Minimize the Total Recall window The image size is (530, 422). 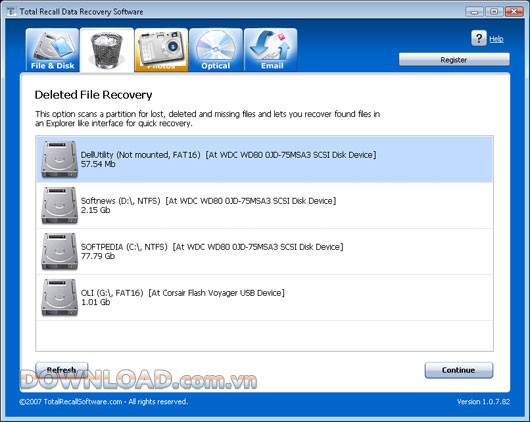474,11
